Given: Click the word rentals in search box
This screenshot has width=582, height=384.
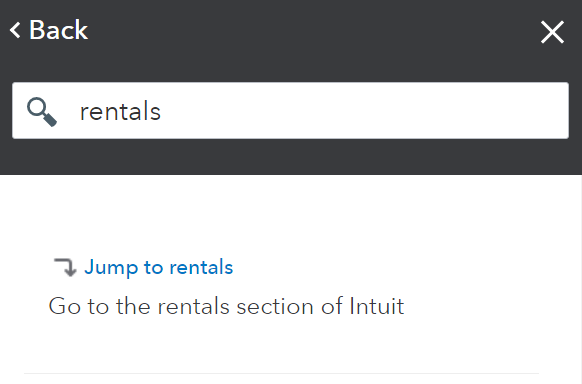Looking at the screenshot, I should 120,111.
